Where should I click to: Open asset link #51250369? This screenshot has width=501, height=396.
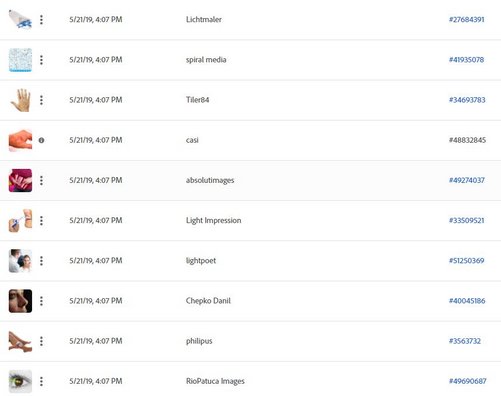(x=466, y=261)
